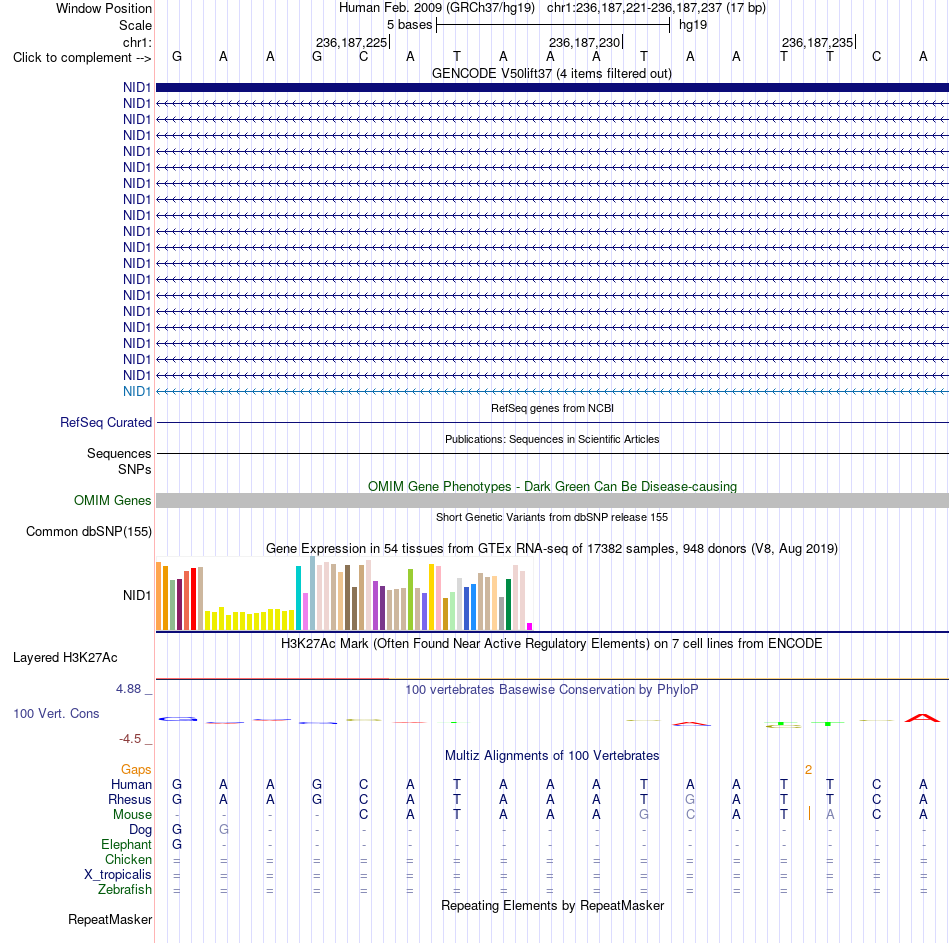Click the 'Scale' track label
The image size is (950, 943).
click(x=135, y=25)
